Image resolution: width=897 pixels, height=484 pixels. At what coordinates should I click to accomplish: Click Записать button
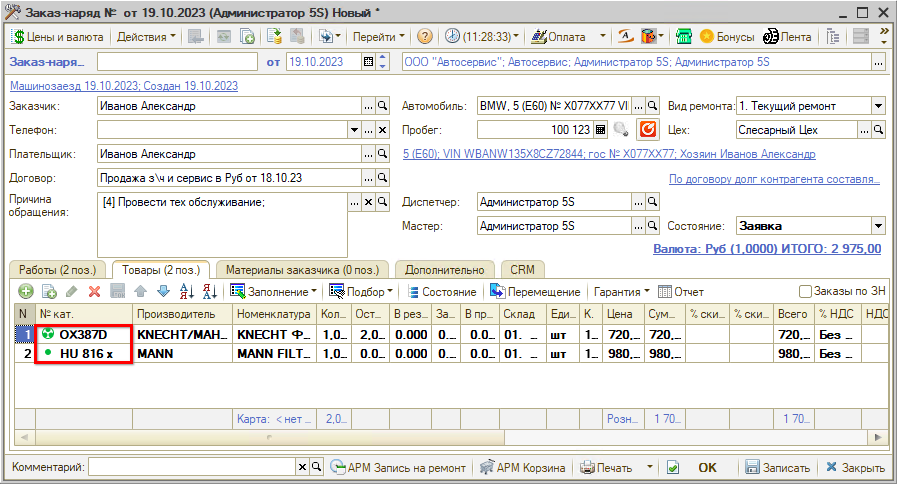pyautogui.click(x=777, y=467)
